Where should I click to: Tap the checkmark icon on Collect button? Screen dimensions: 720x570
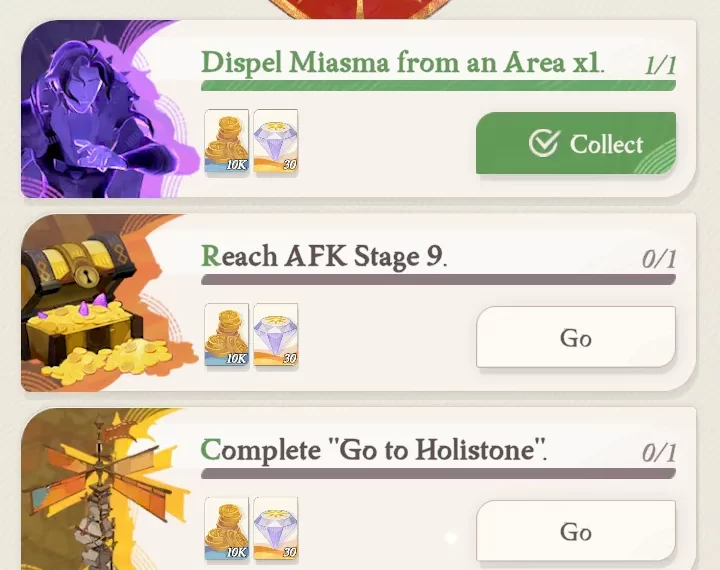544,143
